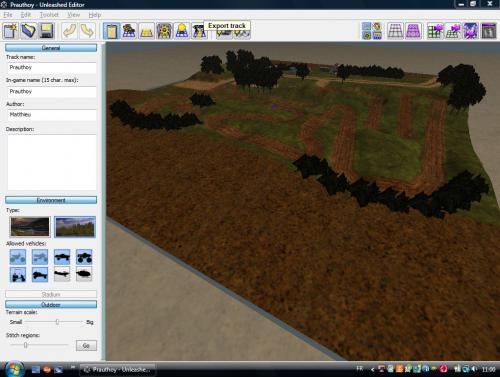Select the dark mountain environment thumbnail
Viewport: 500px width, 377px height.
pos(30,227)
